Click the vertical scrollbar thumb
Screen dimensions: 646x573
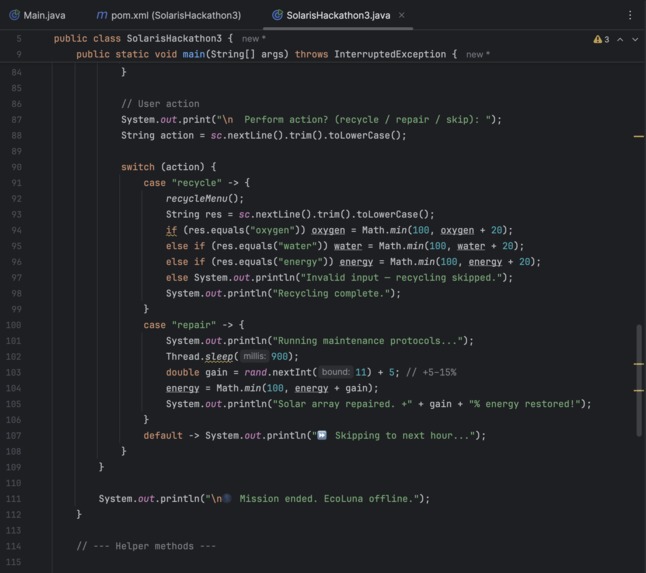pyautogui.click(x=639, y=380)
